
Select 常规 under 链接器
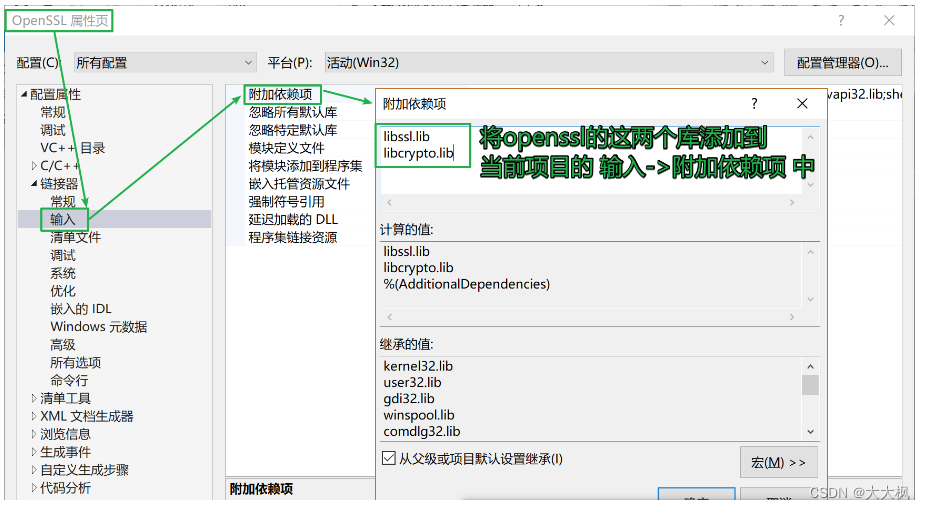[x=63, y=202]
